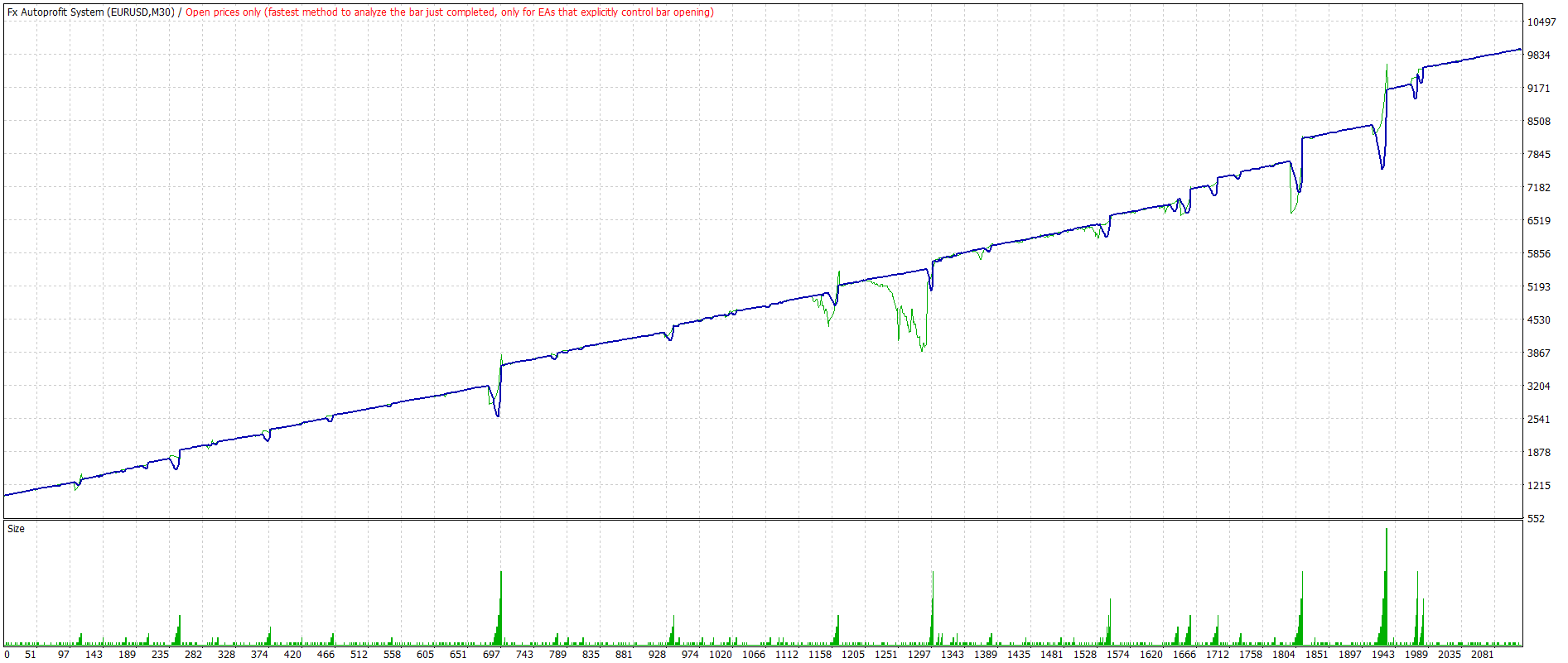Image resolution: width=1568 pixels, height=663 pixels.
Task: Click x-axis label 697
Action: pyautogui.click(x=491, y=655)
